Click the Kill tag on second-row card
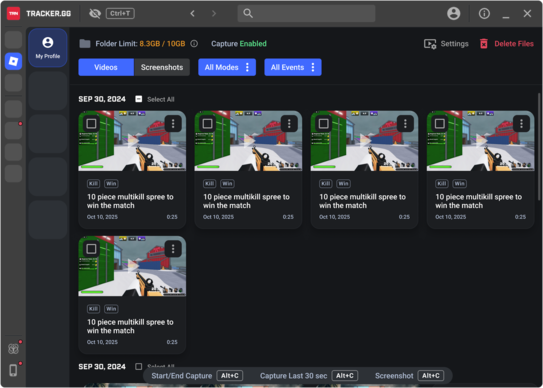 pos(93,309)
